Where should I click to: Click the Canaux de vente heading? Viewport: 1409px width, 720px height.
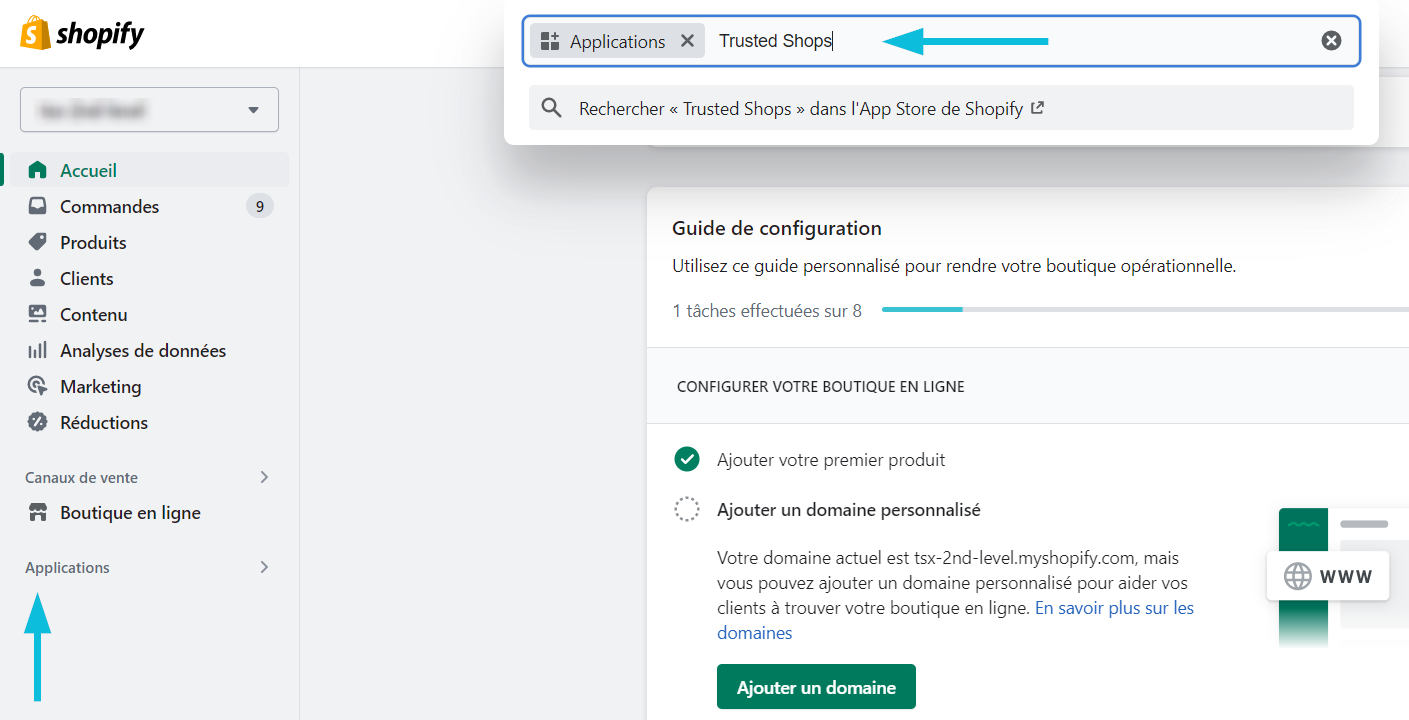[x=82, y=478]
